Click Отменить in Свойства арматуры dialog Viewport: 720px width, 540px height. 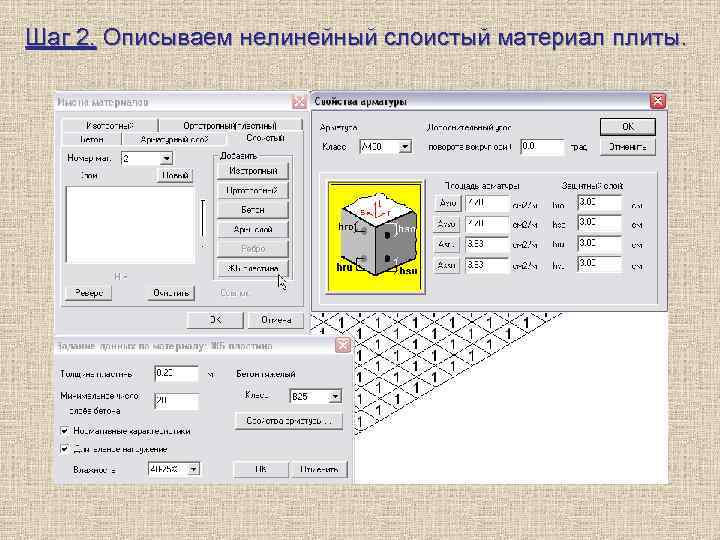pyautogui.click(x=627, y=147)
